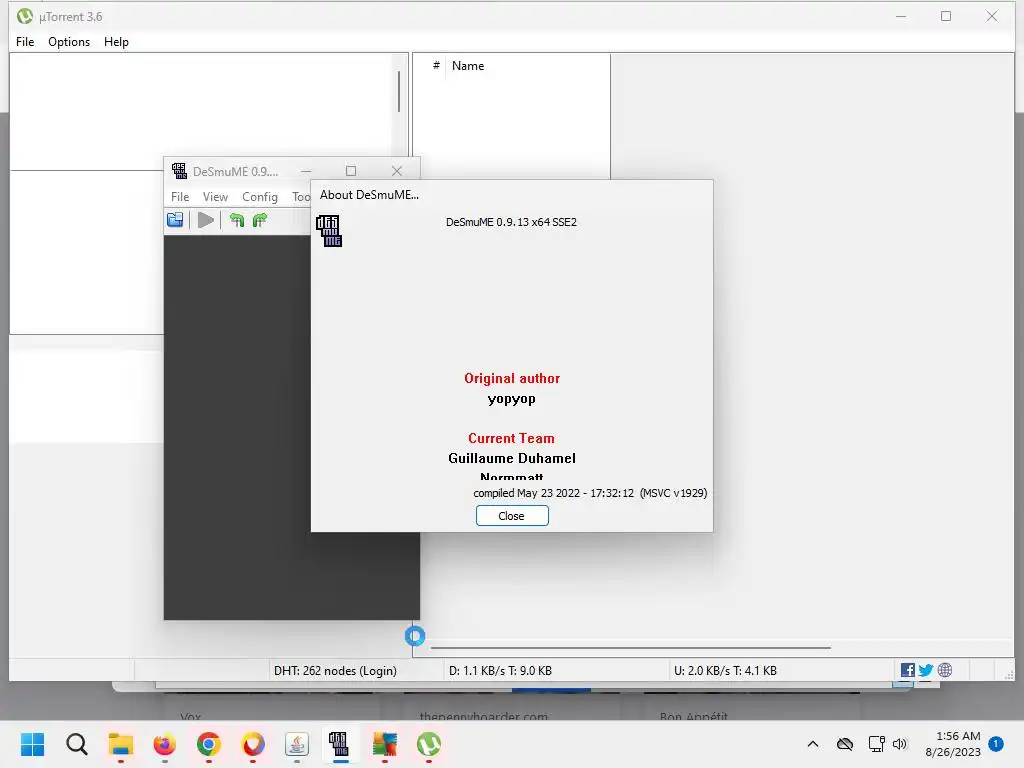Click the horizontal scrollbar under the torrent list
Screen dimensions: 1024x768
click(x=631, y=648)
